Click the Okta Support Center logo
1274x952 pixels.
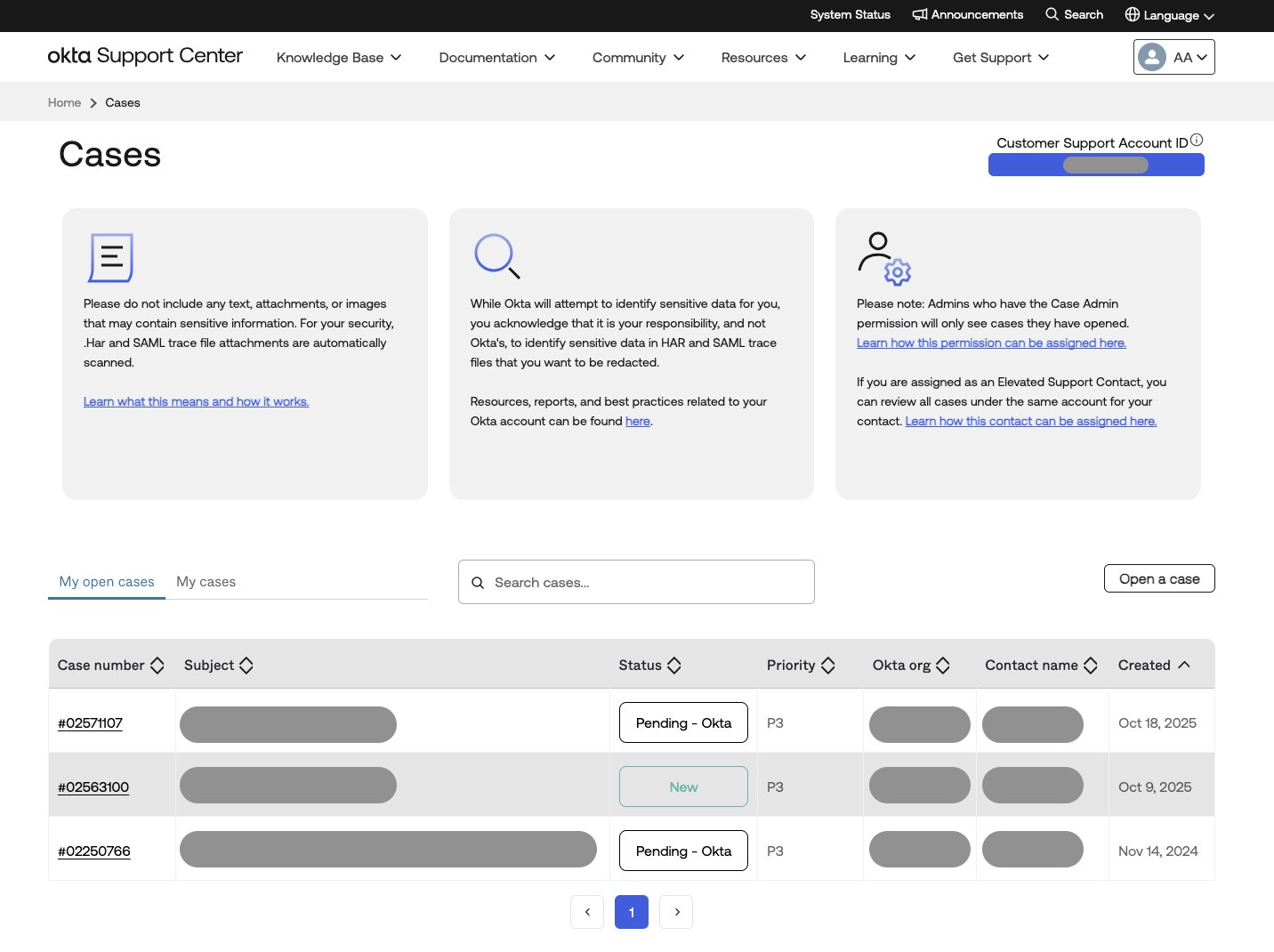point(144,55)
